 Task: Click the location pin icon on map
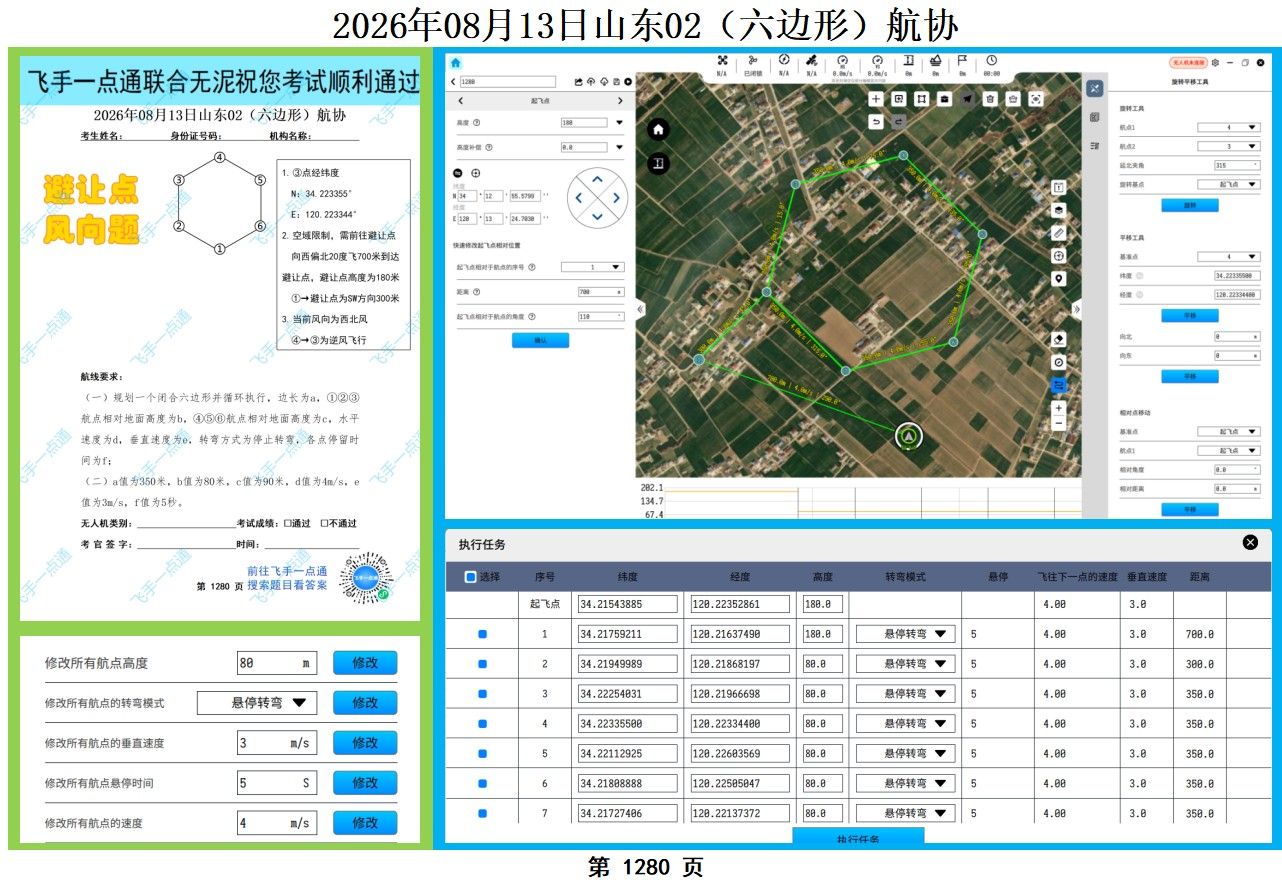point(1059,279)
